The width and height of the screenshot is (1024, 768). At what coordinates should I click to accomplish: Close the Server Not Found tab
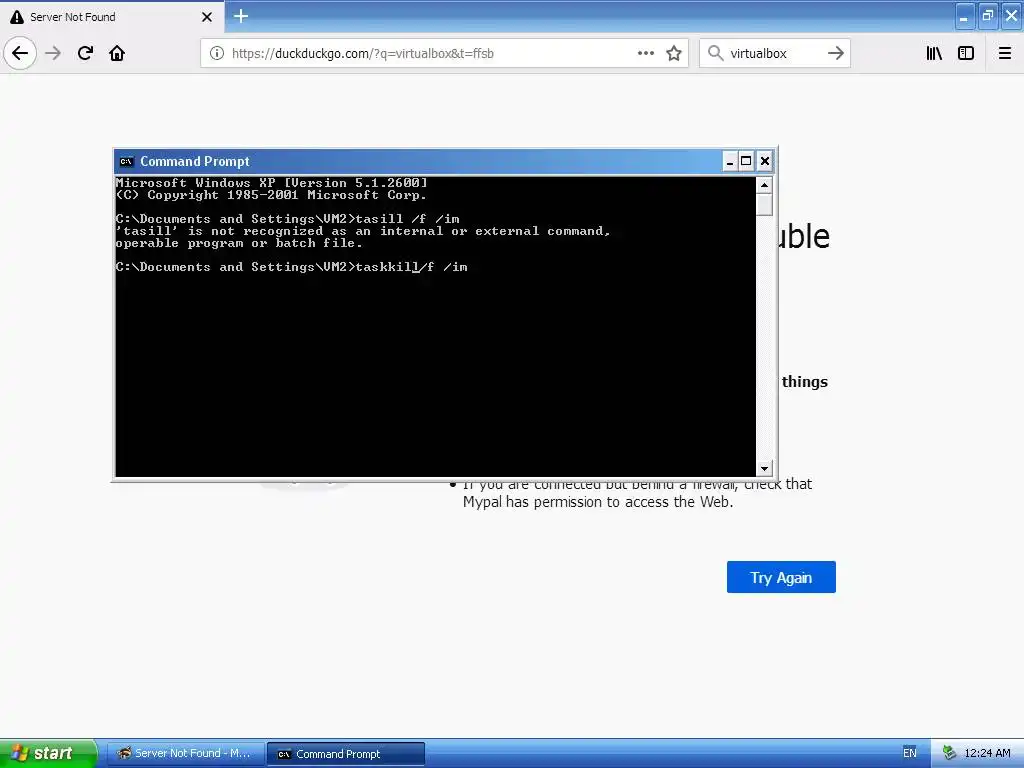point(207,17)
